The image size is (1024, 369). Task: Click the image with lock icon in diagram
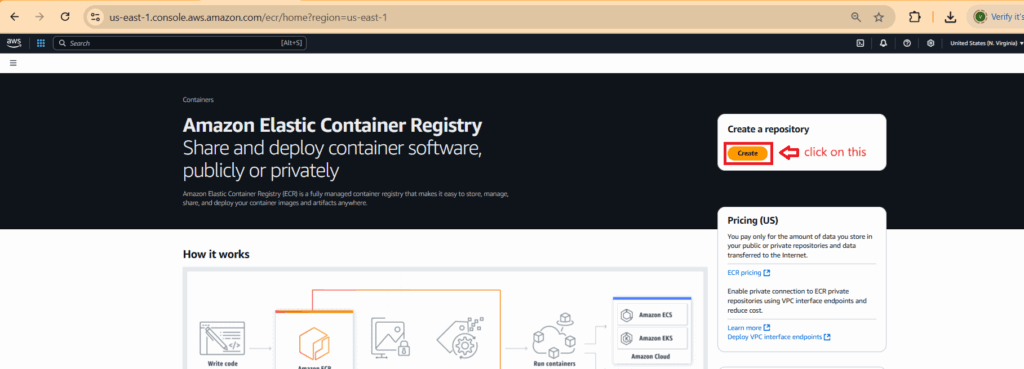[x=391, y=337]
